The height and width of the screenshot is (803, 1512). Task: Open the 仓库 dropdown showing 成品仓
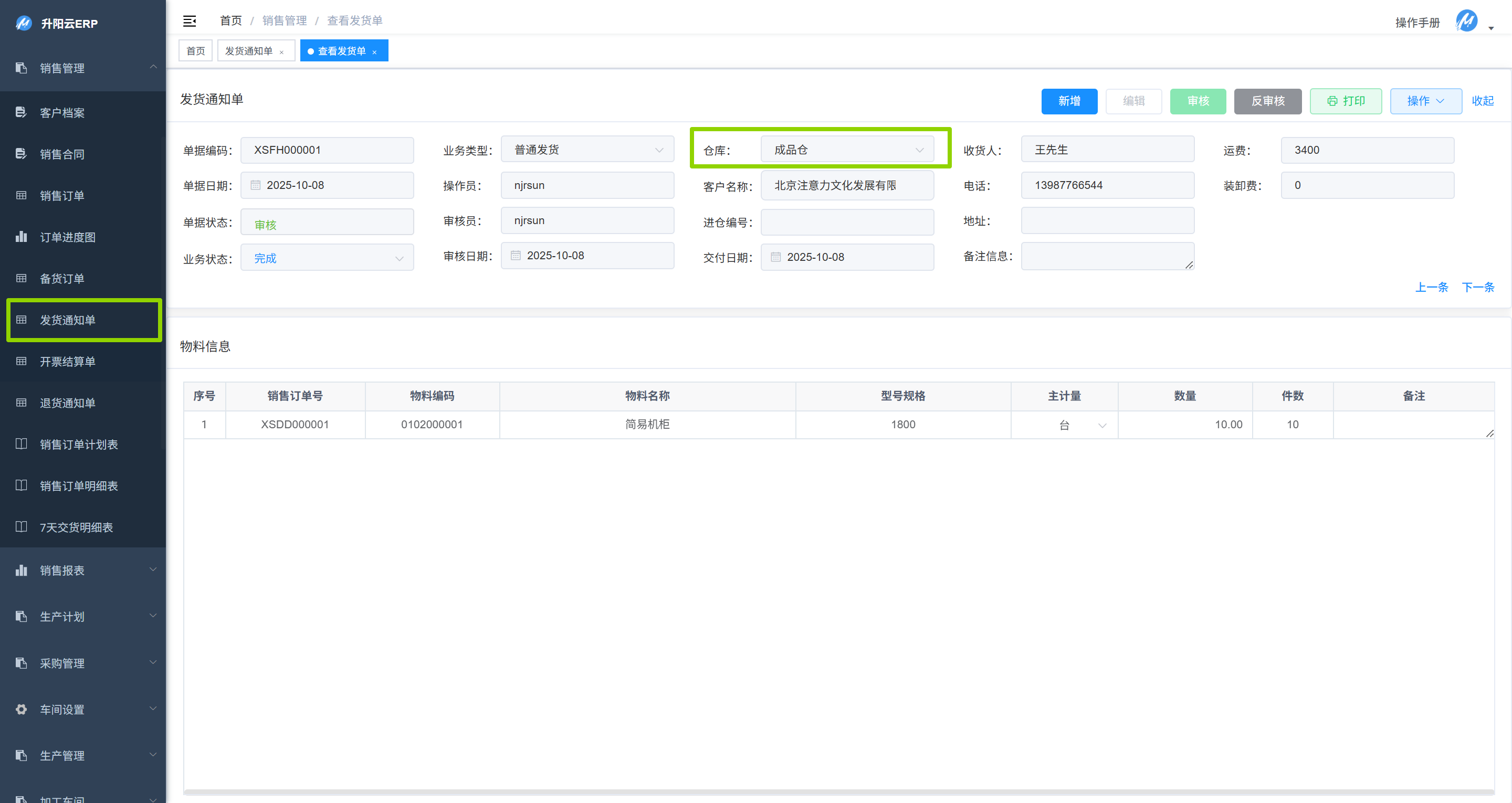[x=847, y=150]
